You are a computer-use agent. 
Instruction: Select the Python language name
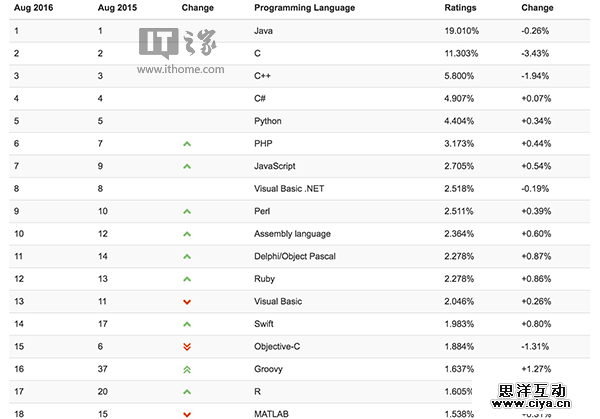coord(269,120)
